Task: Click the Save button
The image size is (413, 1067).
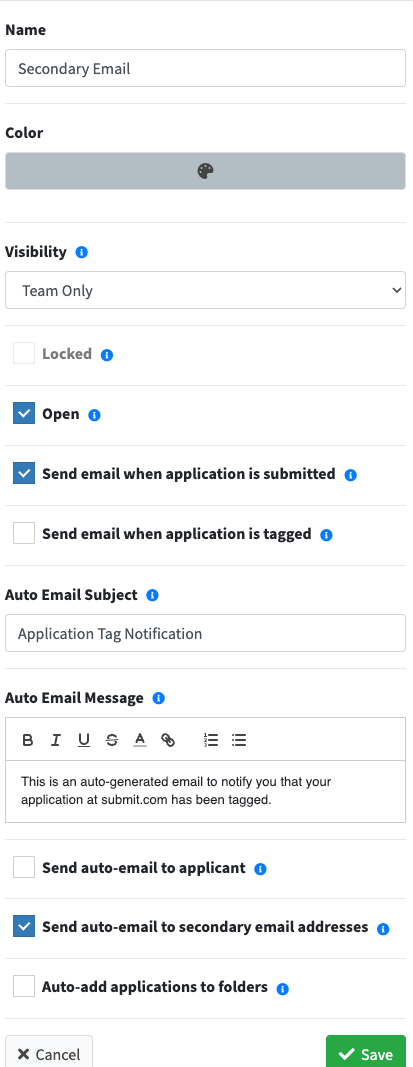Action: (x=366, y=1052)
